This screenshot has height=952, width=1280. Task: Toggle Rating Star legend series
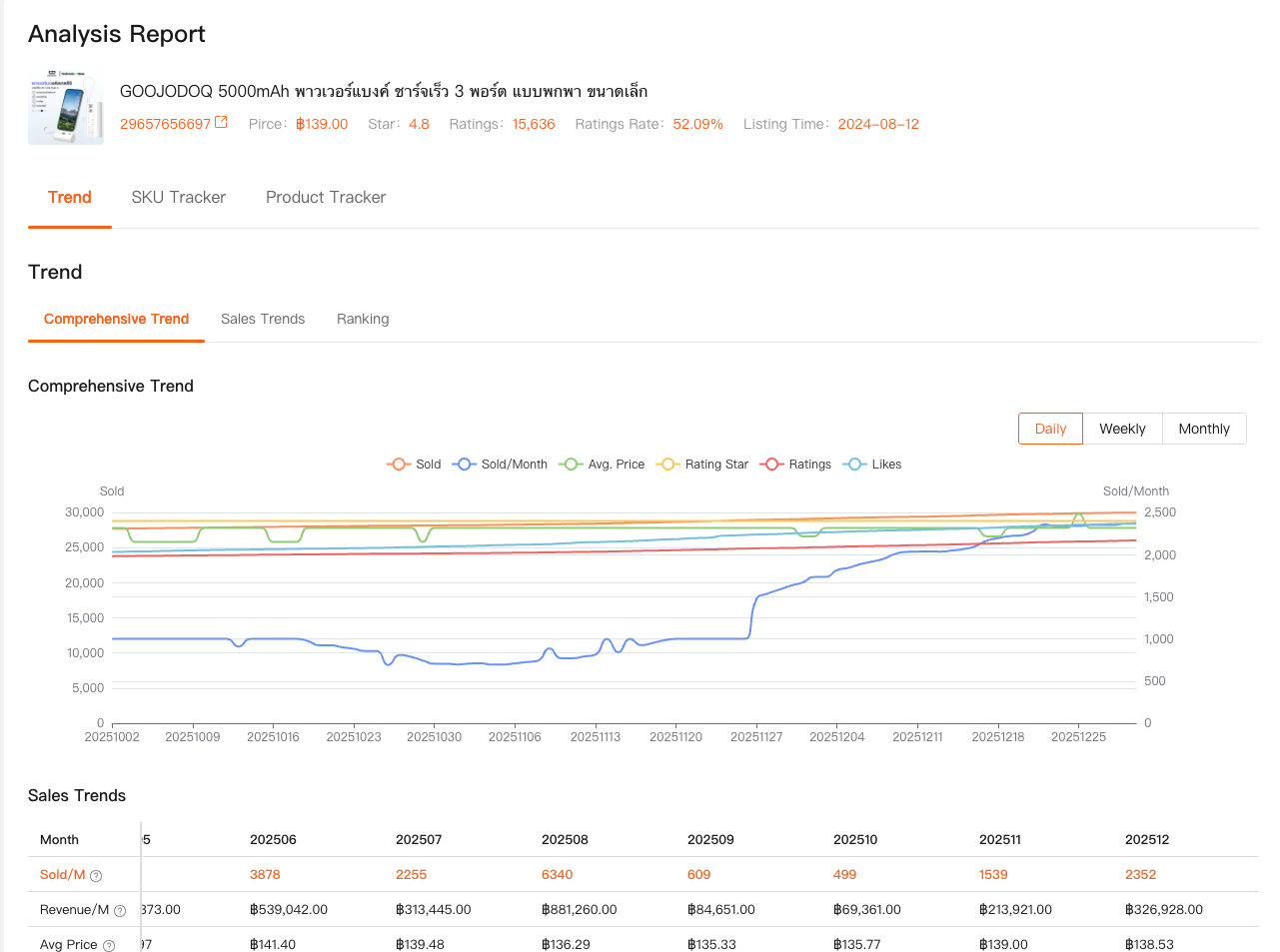[x=701, y=465]
